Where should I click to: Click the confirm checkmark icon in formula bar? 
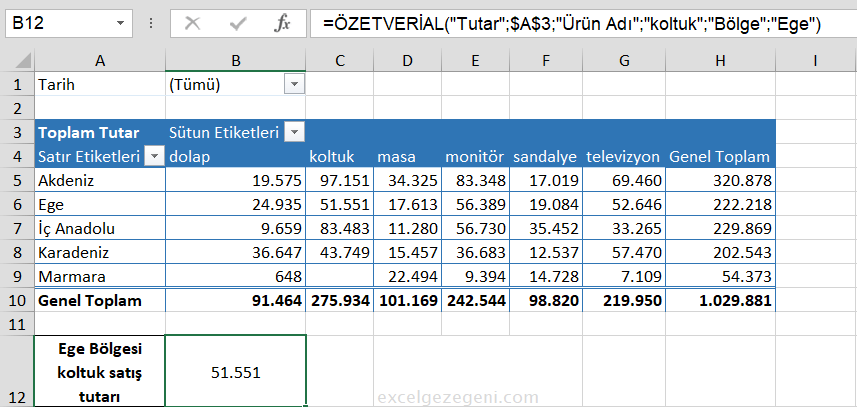point(238,23)
